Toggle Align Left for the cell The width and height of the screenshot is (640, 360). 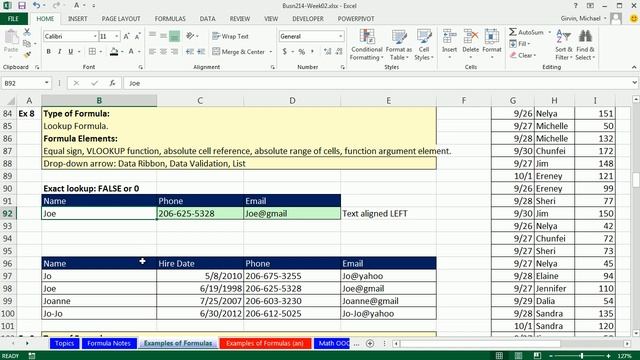tap(152, 51)
